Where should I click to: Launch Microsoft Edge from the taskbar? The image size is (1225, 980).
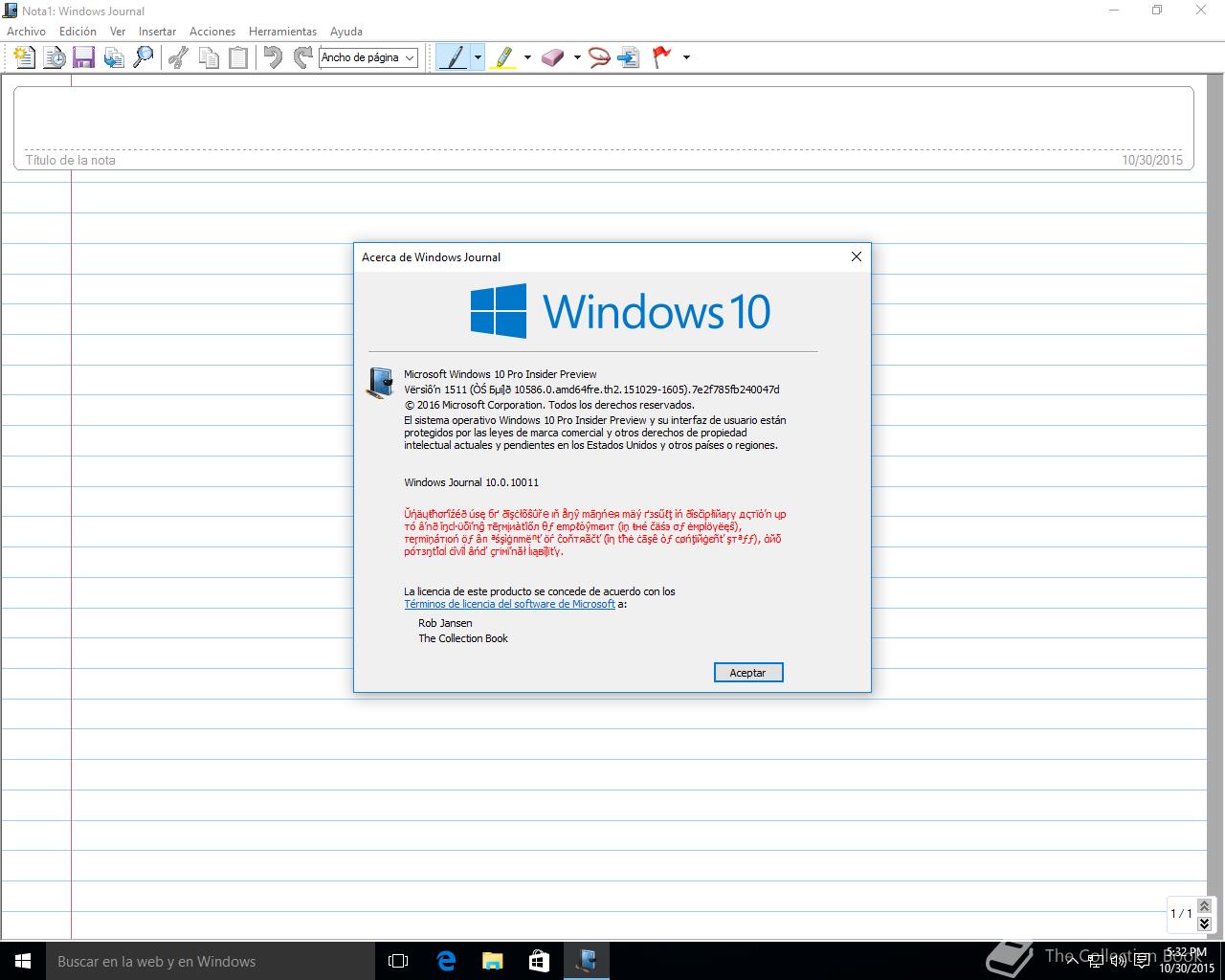tap(446, 961)
